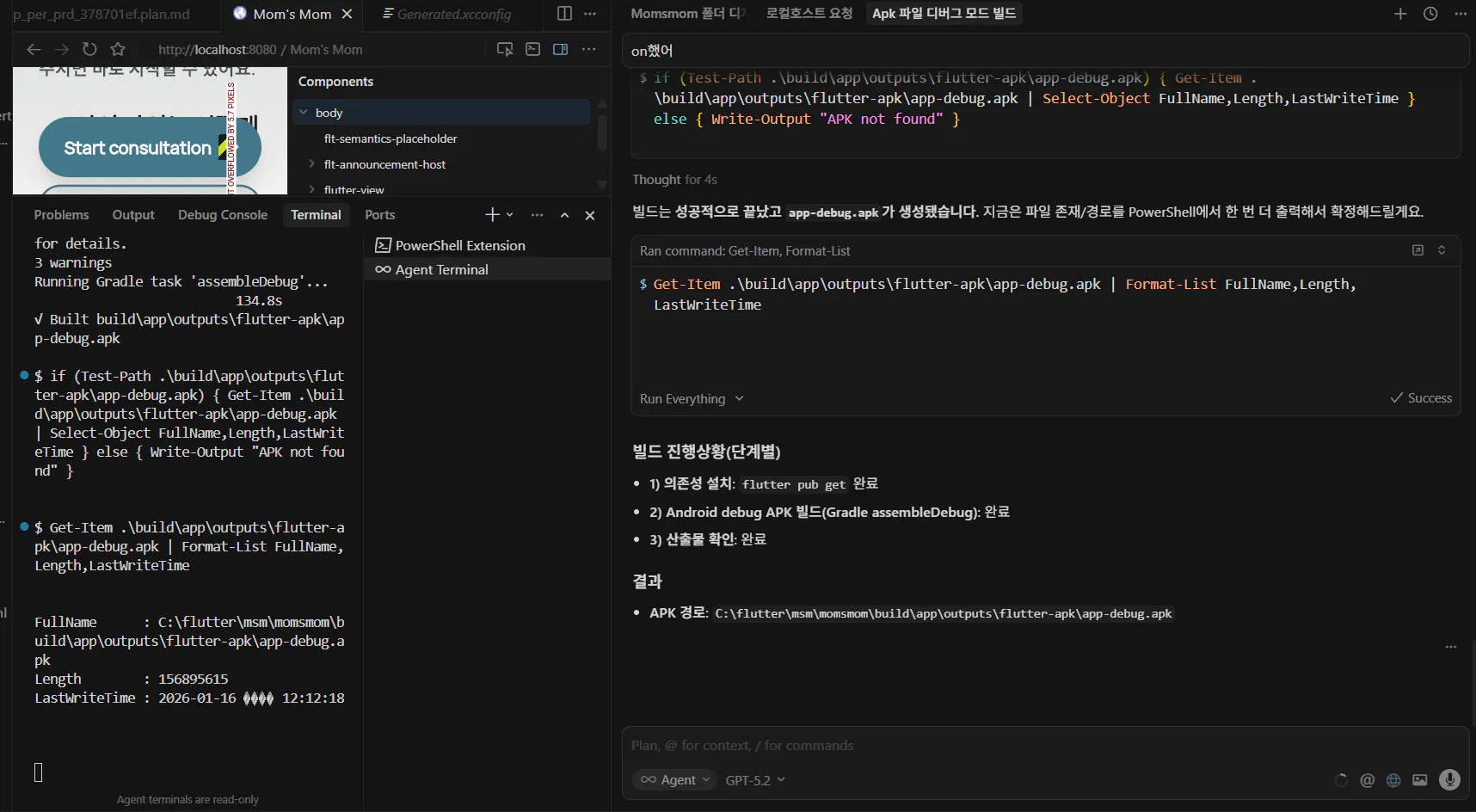The image size is (1476, 812).
Task: Open the Agent mode dropdown
Action: 674,780
